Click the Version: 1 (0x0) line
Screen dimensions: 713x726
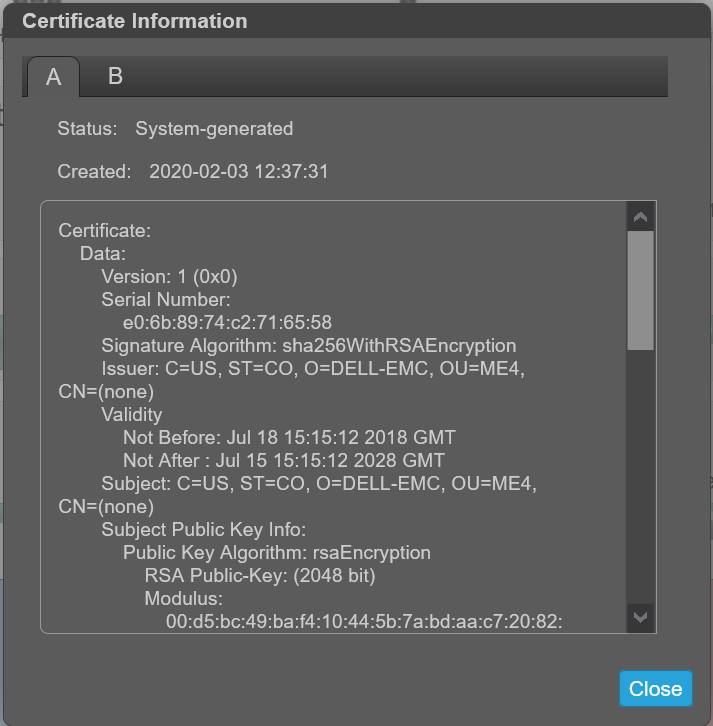pos(169,277)
